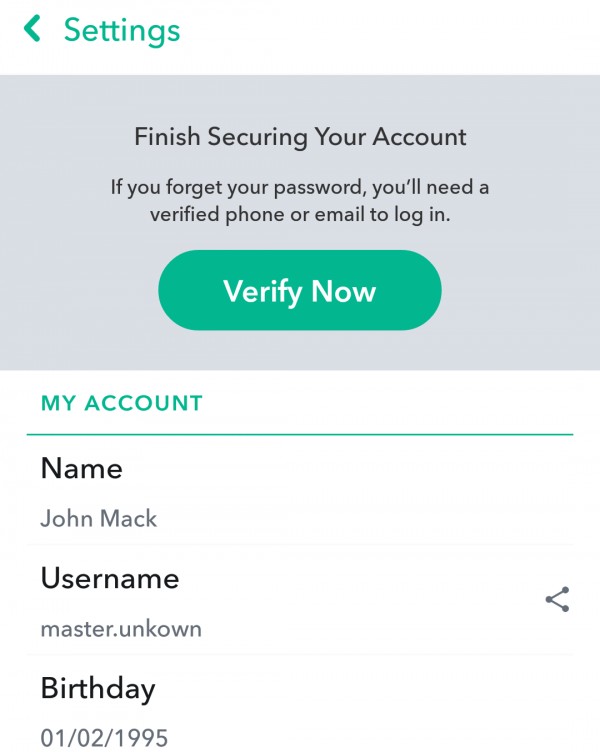Open the Name row label

pyautogui.click(x=81, y=468)
